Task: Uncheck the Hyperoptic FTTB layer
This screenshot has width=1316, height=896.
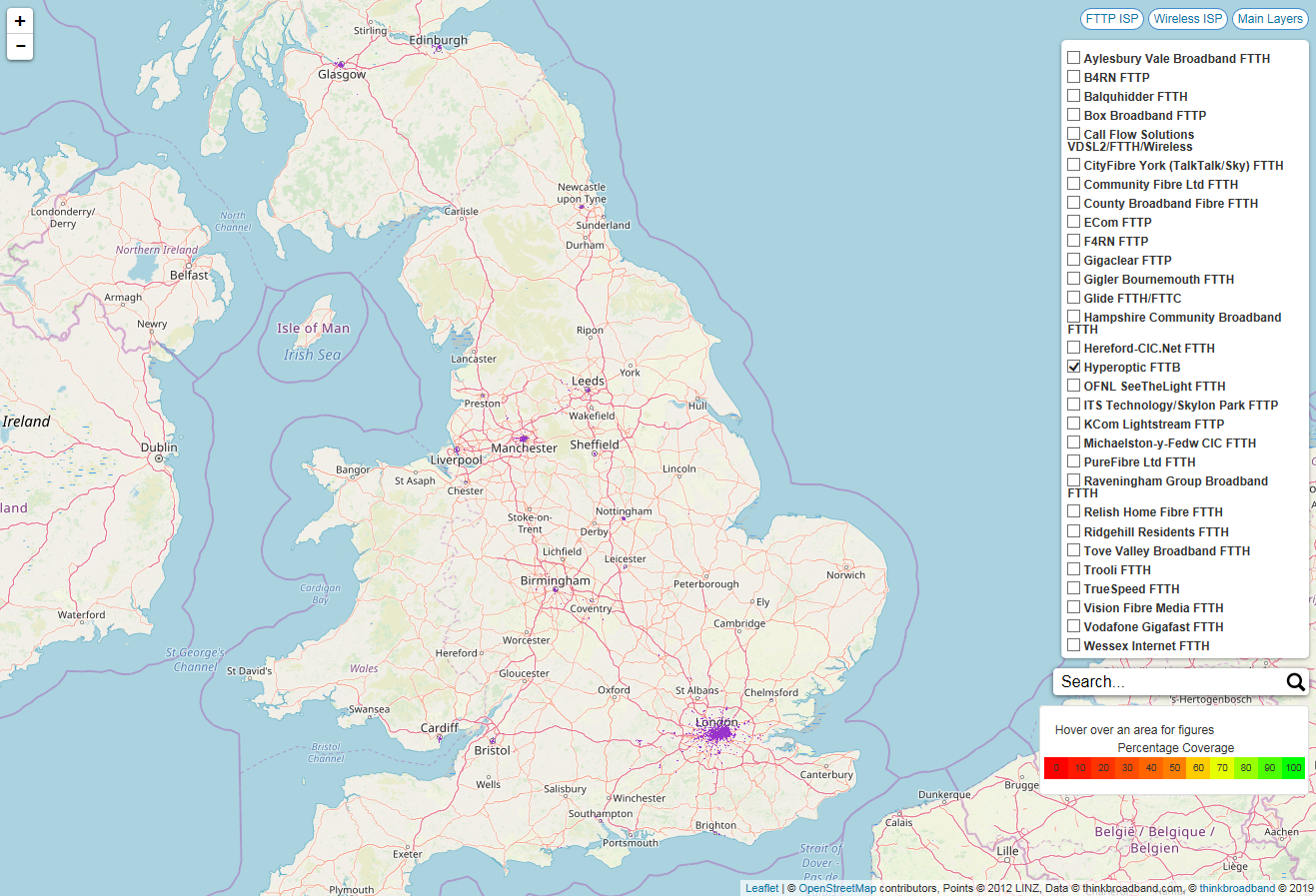Action: [1074, 367]
